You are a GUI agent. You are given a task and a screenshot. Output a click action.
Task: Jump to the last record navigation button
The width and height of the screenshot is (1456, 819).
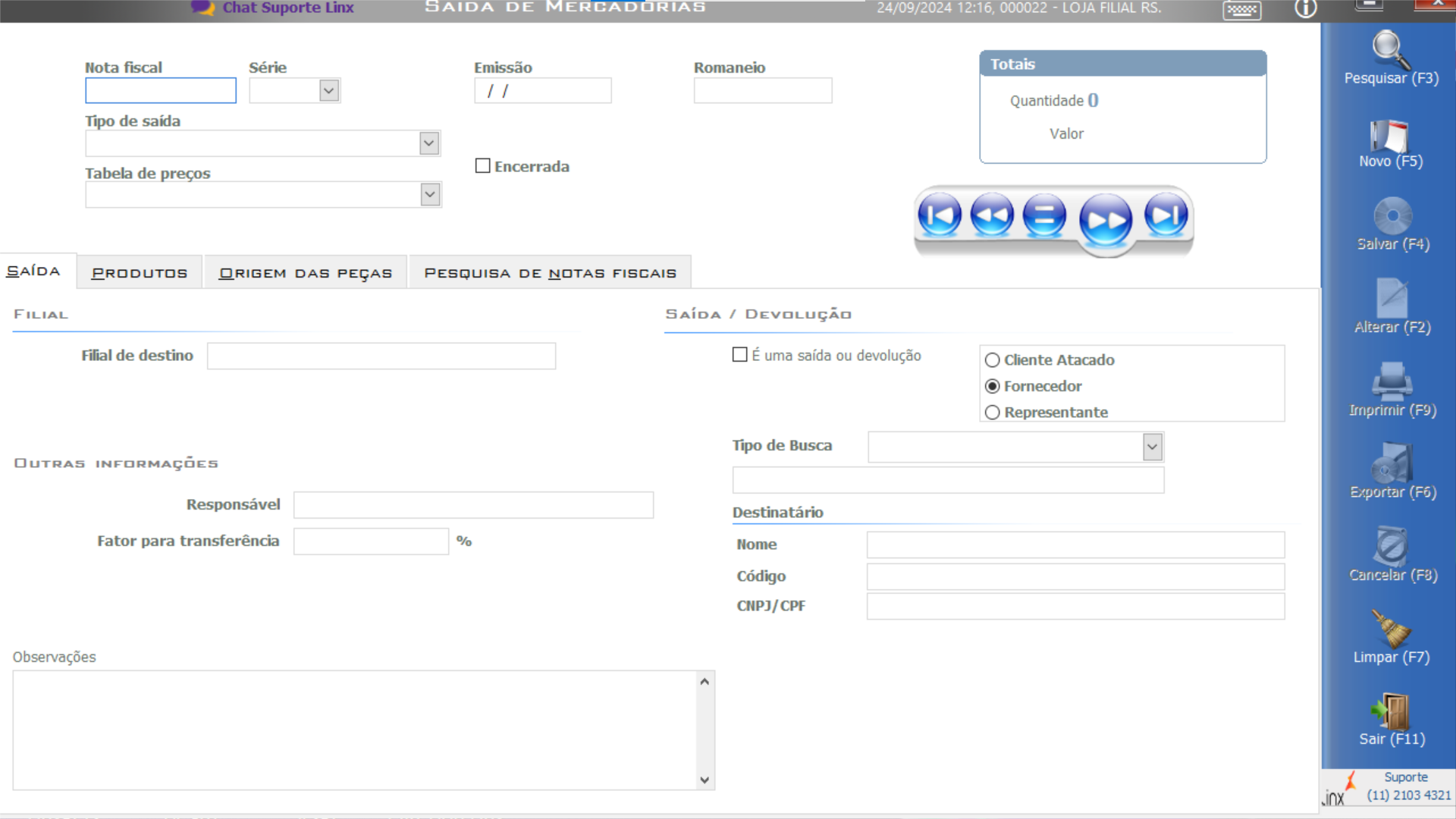tap(1166, 216)
